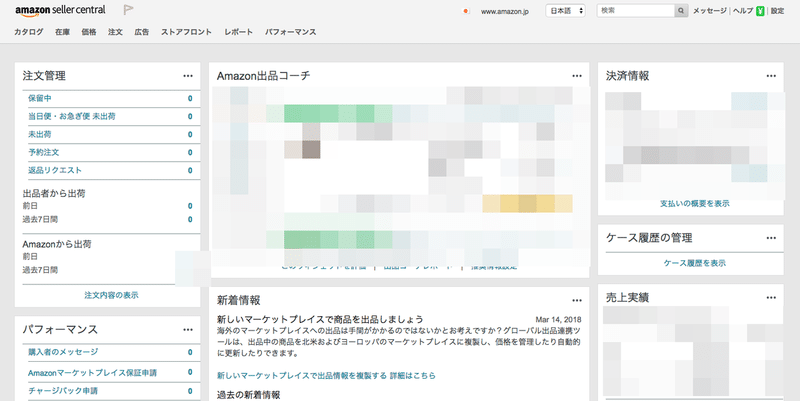Image resolution: width=800 pixels, height=401 pixels.
Task: Click the flag icon beside the logo
Action: 129,10
